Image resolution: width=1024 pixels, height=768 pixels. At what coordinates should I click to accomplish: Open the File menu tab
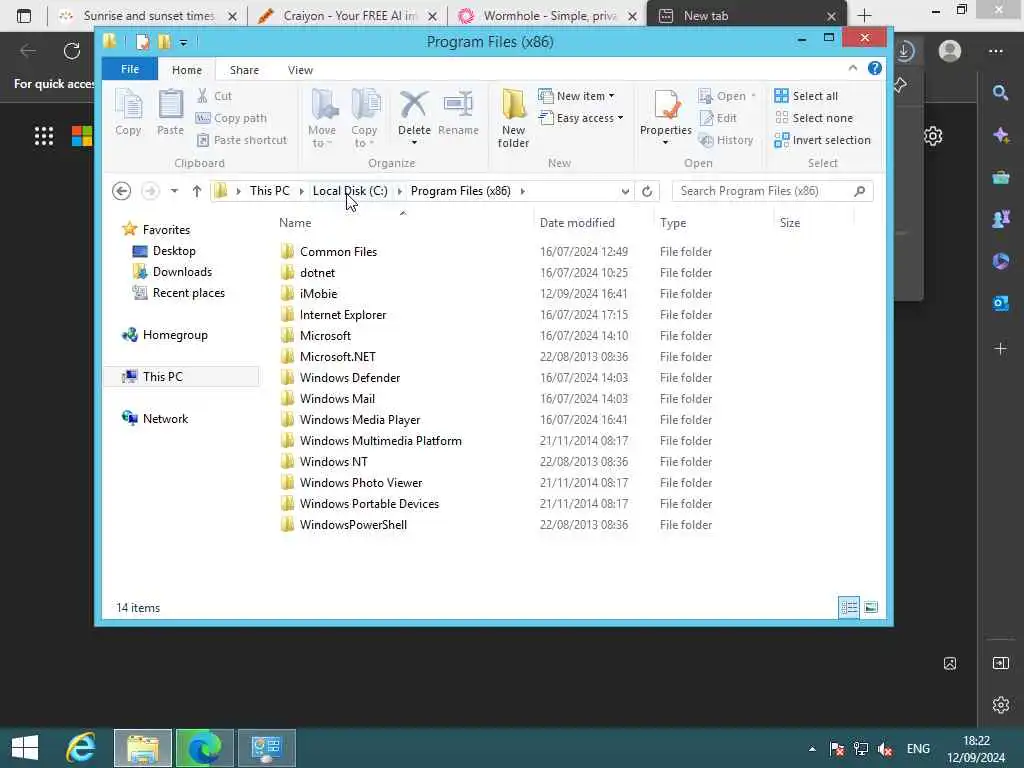[x=129, y=69]
